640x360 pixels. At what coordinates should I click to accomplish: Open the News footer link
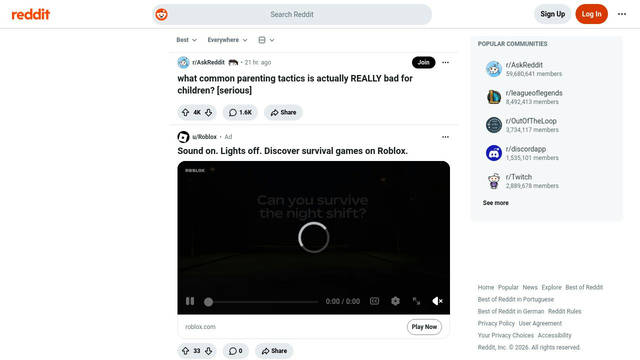point(530,287)
